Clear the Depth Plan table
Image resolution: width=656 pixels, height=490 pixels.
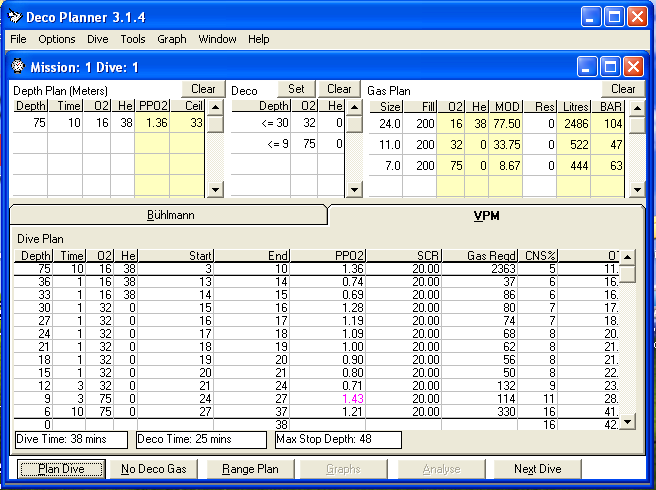pyautogui.click(x=203, y=89)
